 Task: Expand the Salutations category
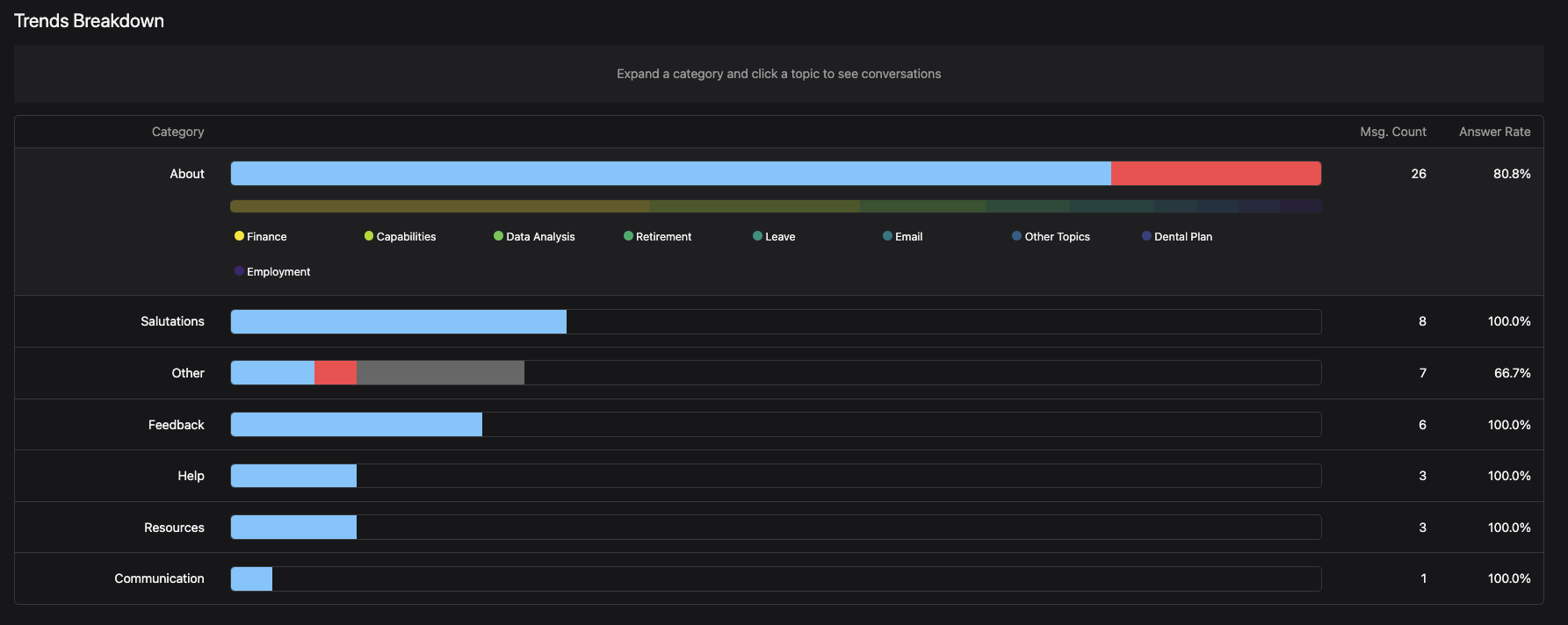tap(172, 321)
